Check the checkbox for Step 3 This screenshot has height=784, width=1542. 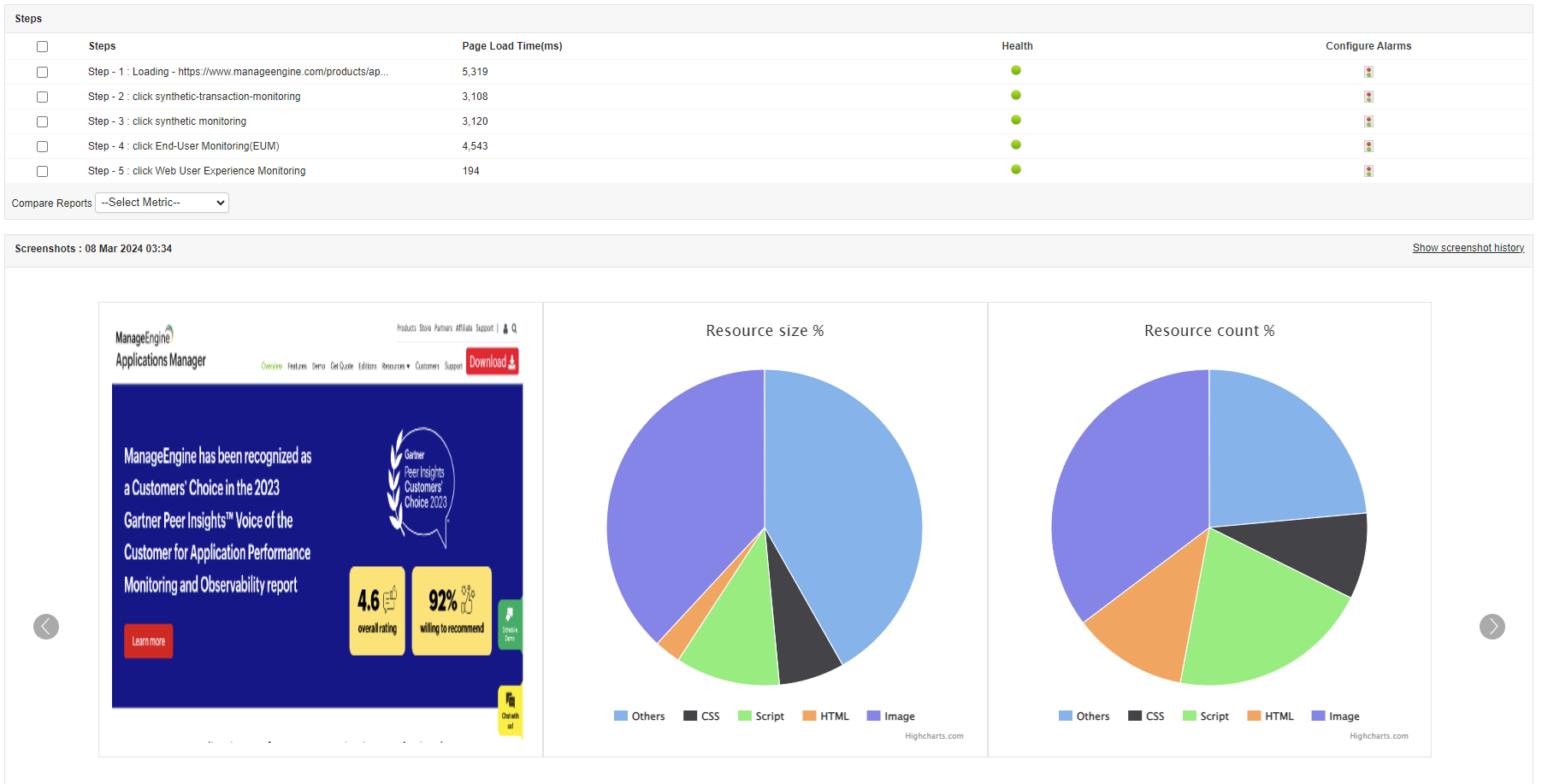(x=43, y=121)
